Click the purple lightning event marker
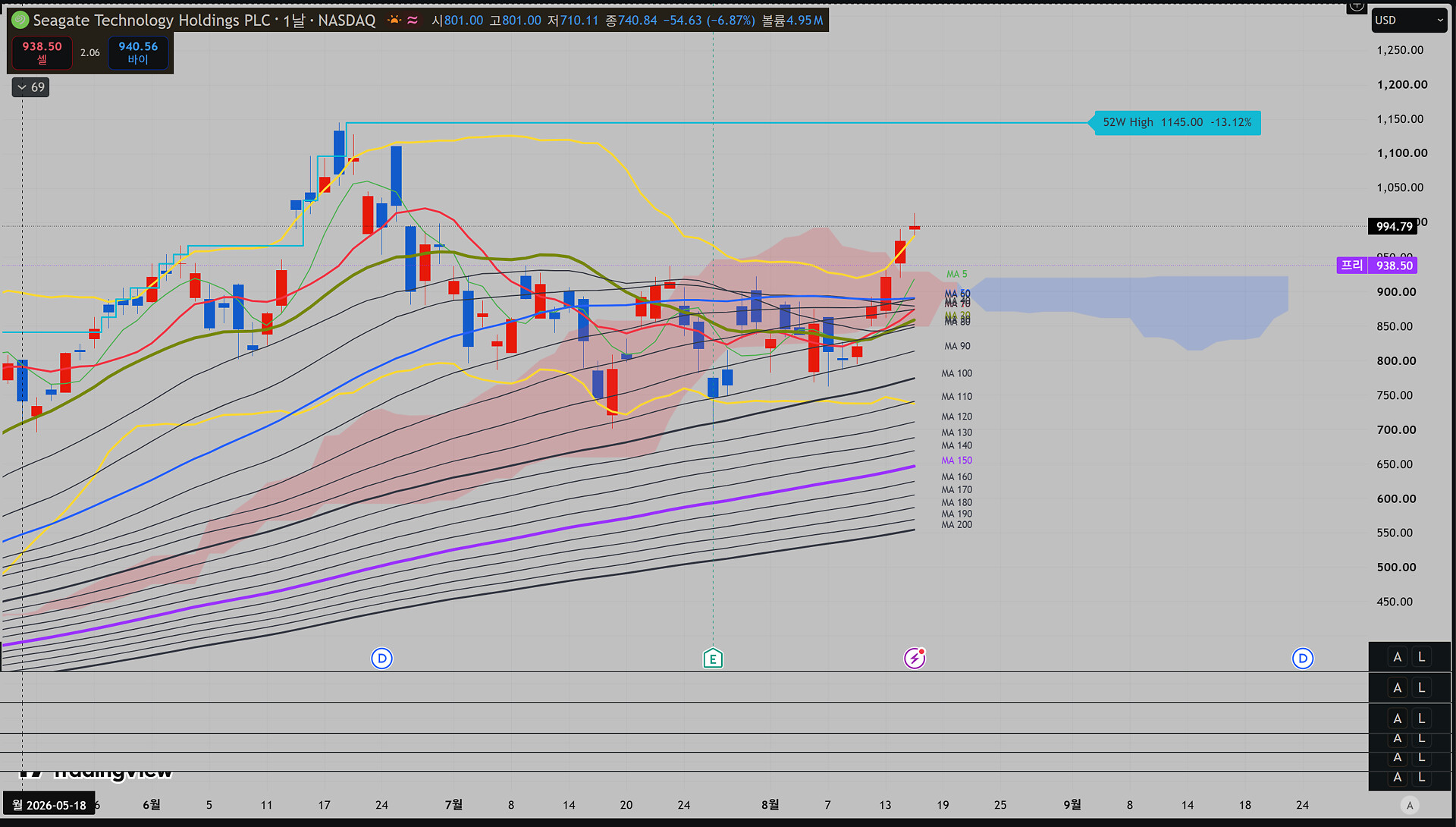 [915, 658]
